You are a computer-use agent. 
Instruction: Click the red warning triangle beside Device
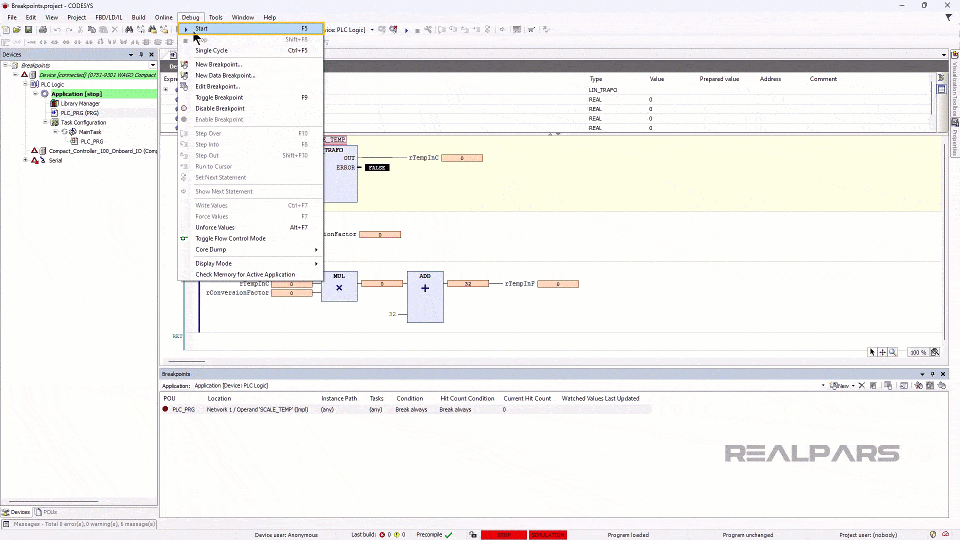click(x=24, y=75)
